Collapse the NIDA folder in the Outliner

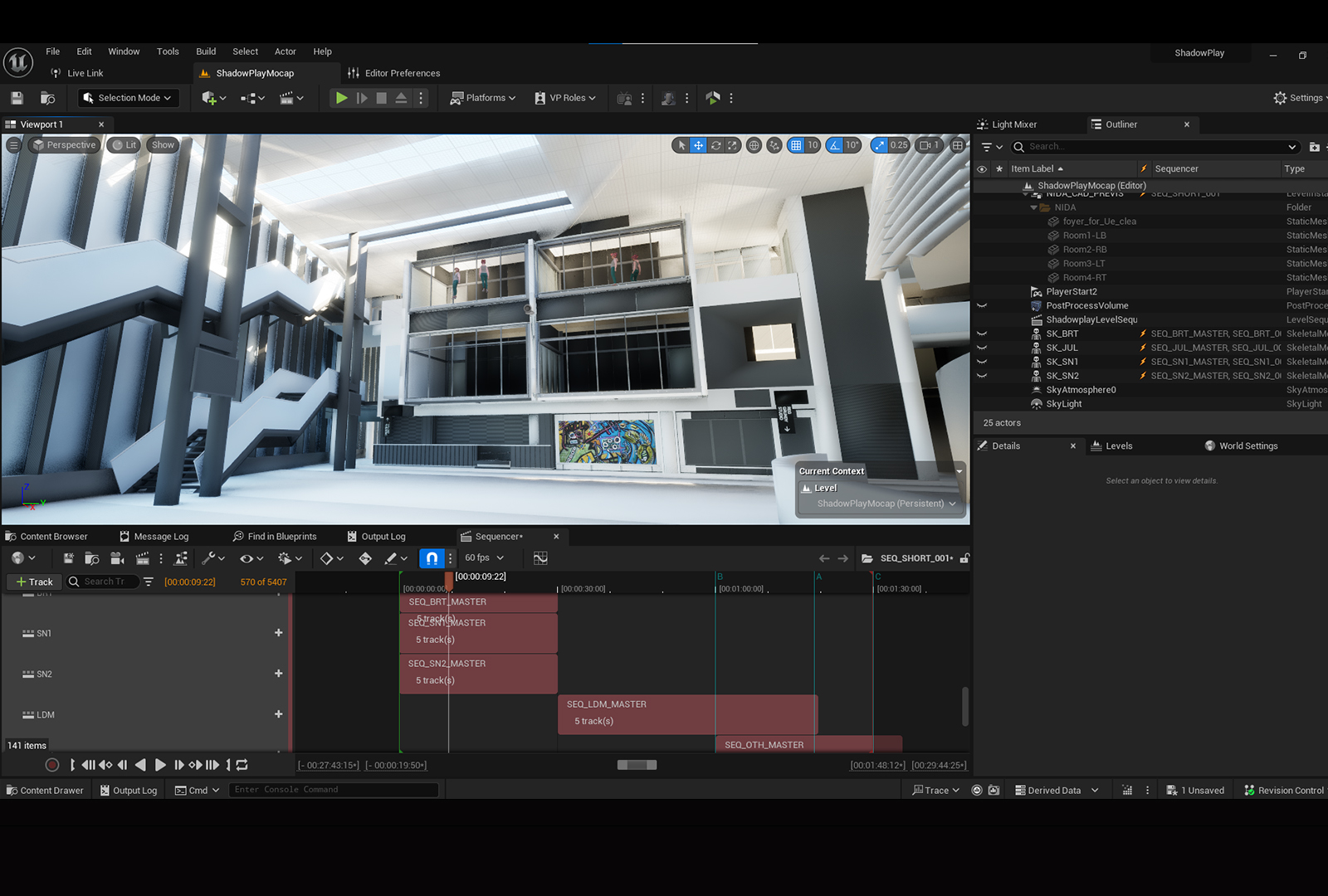(x=1033, y=207)
